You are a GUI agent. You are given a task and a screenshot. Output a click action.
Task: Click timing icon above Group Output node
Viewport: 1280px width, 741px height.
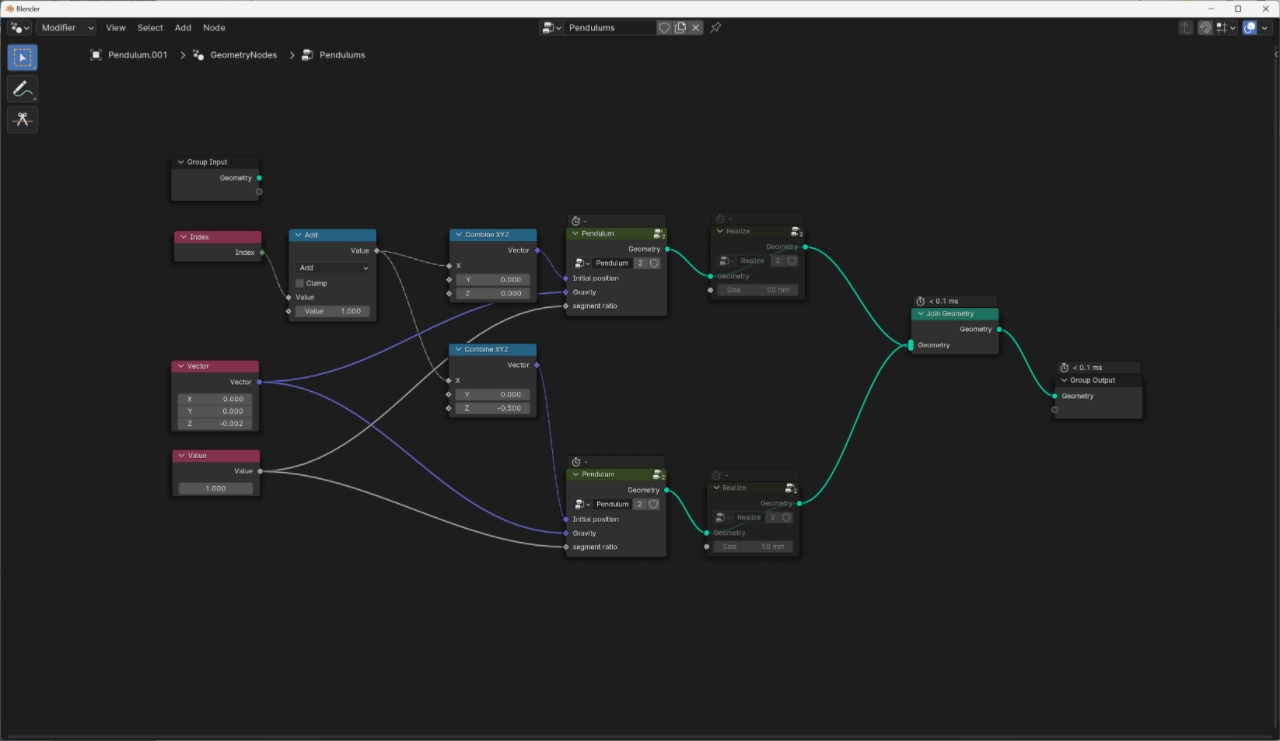pos(1065,368)
